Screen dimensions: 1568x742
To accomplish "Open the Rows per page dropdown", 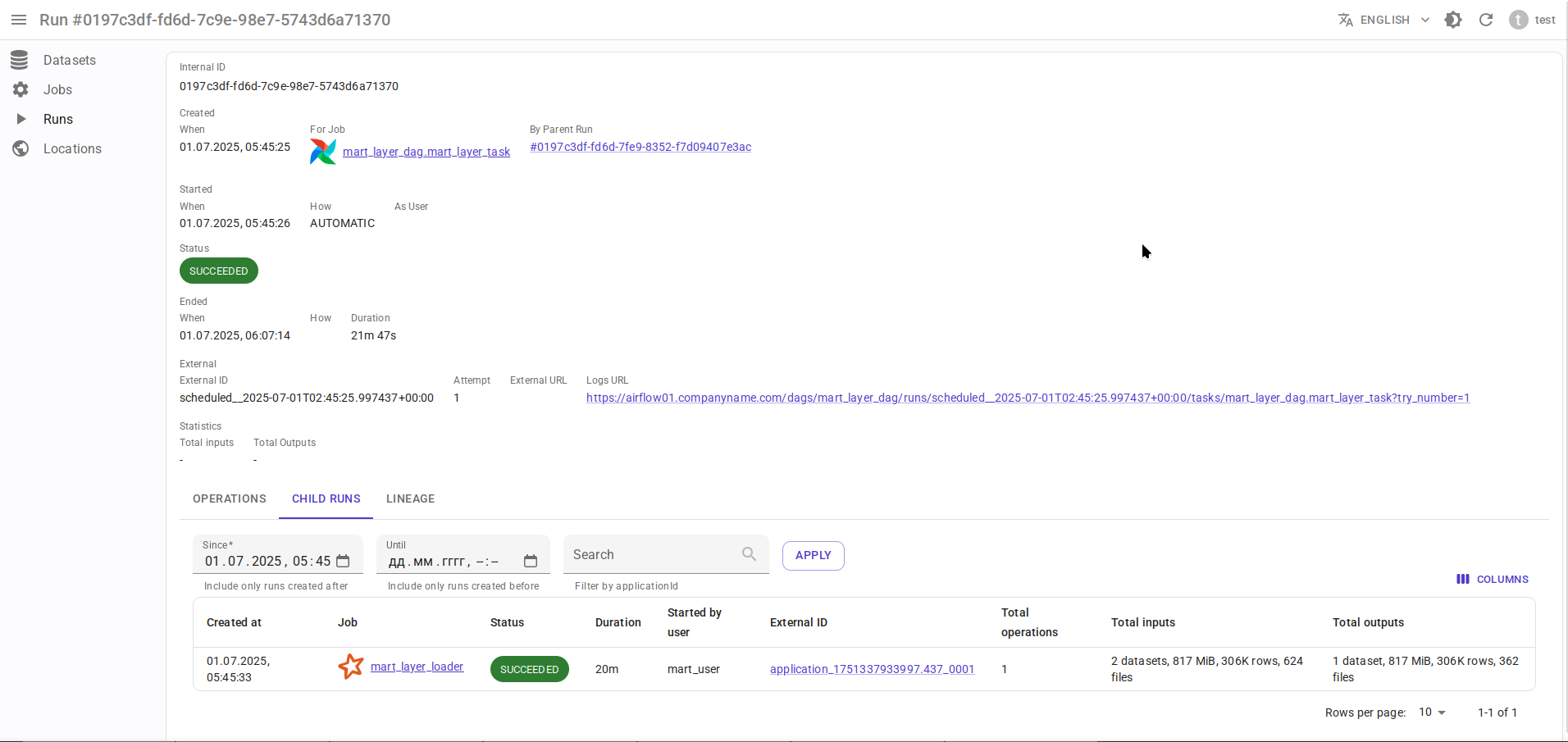I will click(x=1432, y=712).
